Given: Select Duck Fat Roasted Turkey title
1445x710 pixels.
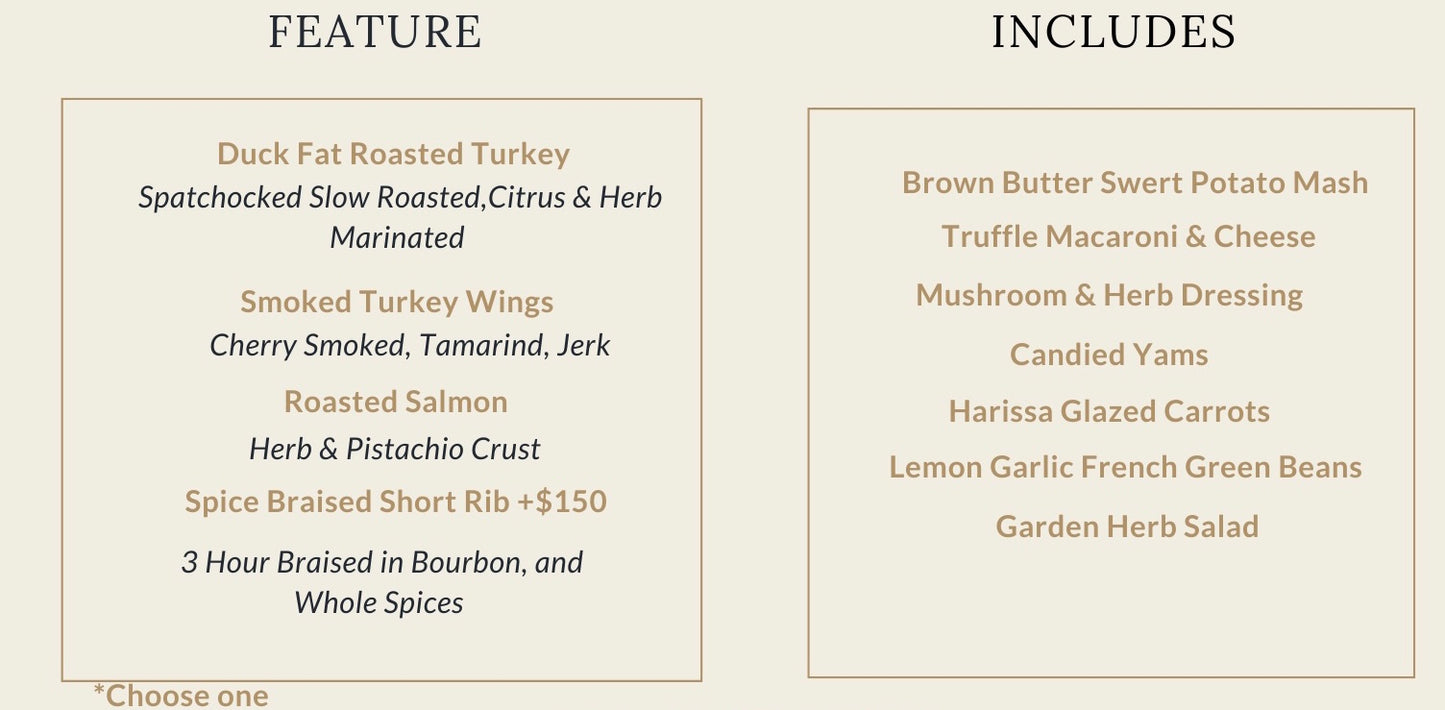Looking at the screenshot, I should click(393, 154).
